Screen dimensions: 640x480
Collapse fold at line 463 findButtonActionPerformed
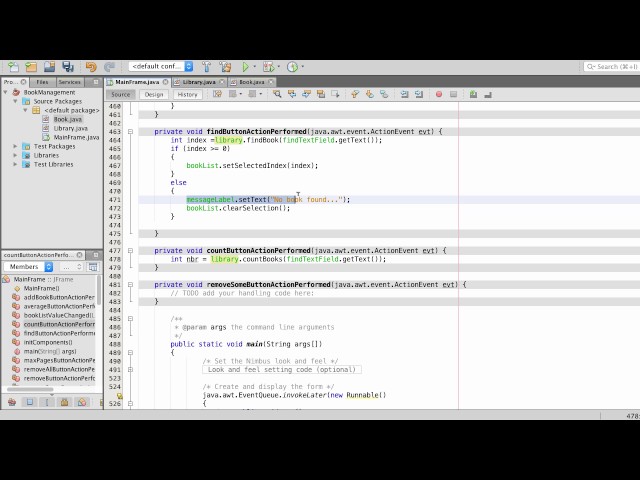pyautogui.click(x=130, y=131)
